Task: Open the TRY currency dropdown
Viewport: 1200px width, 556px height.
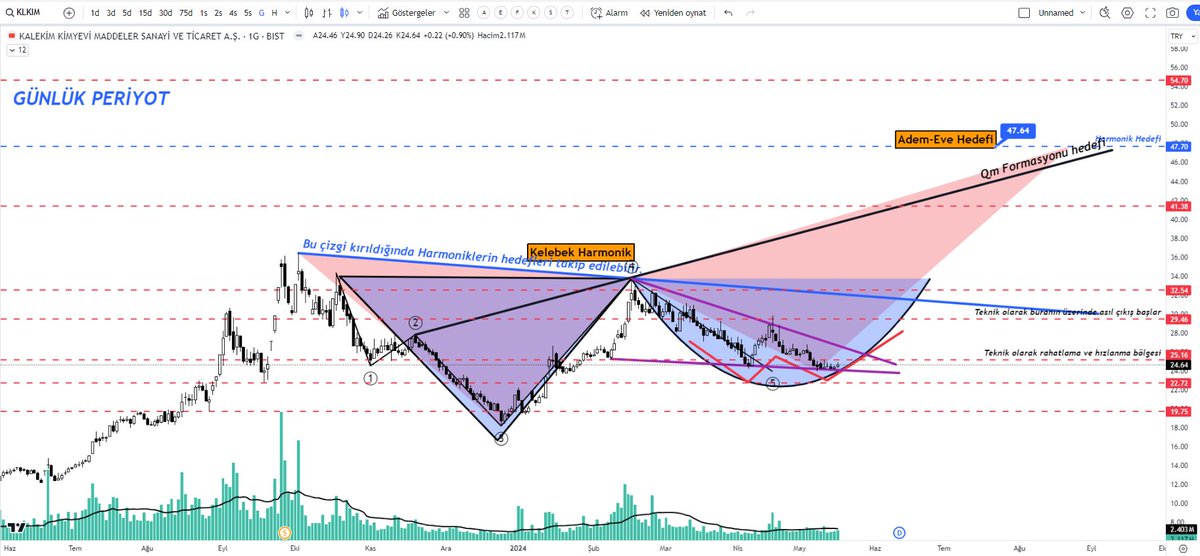Action: pos(1182,37)
